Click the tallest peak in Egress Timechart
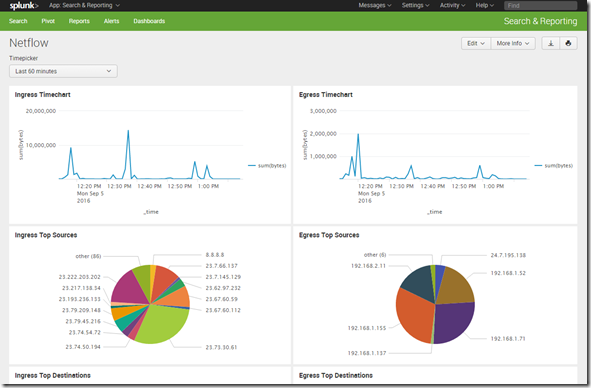591x388 pixels. tap(358, 135)
